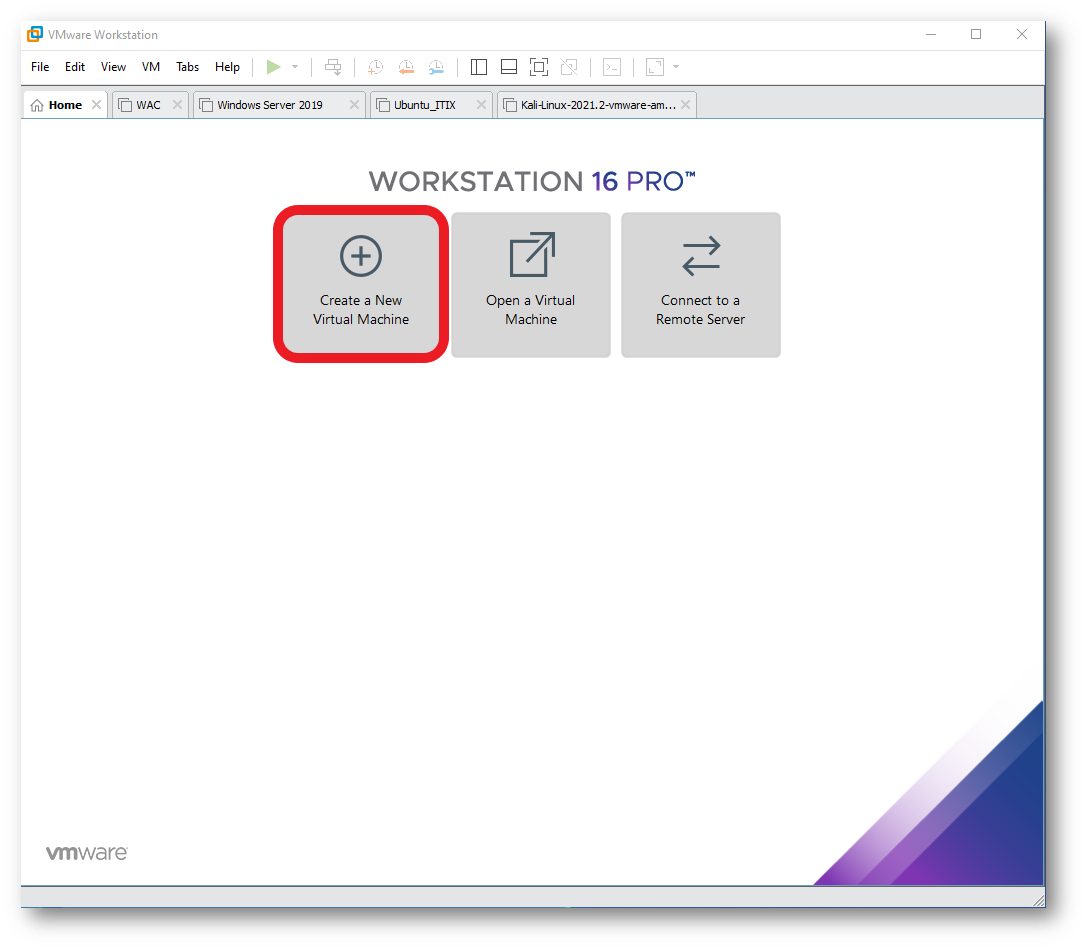Open the Tabs menu
Image resolution: width=1088 pixels, height=950 pixels.
[x=187, y=67]
